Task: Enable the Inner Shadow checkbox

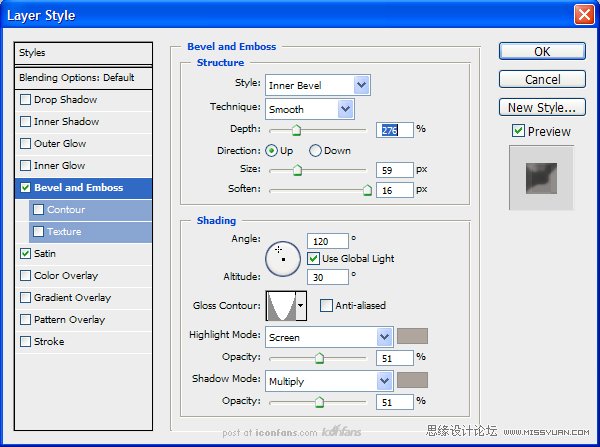Action: tap(25, 122)
